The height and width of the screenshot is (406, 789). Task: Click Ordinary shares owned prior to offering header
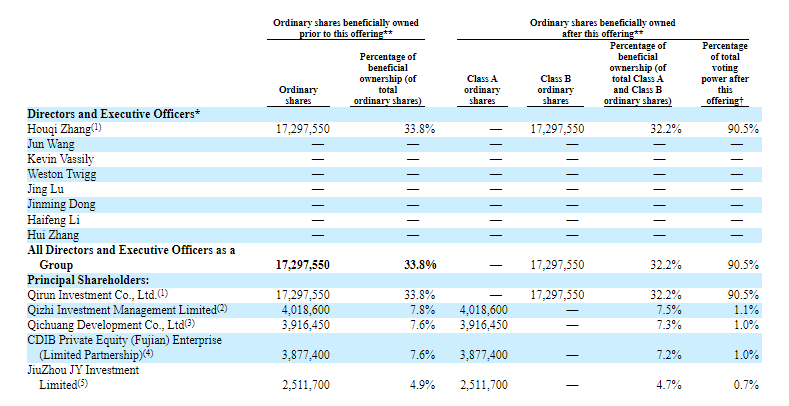tap(346, 28)
